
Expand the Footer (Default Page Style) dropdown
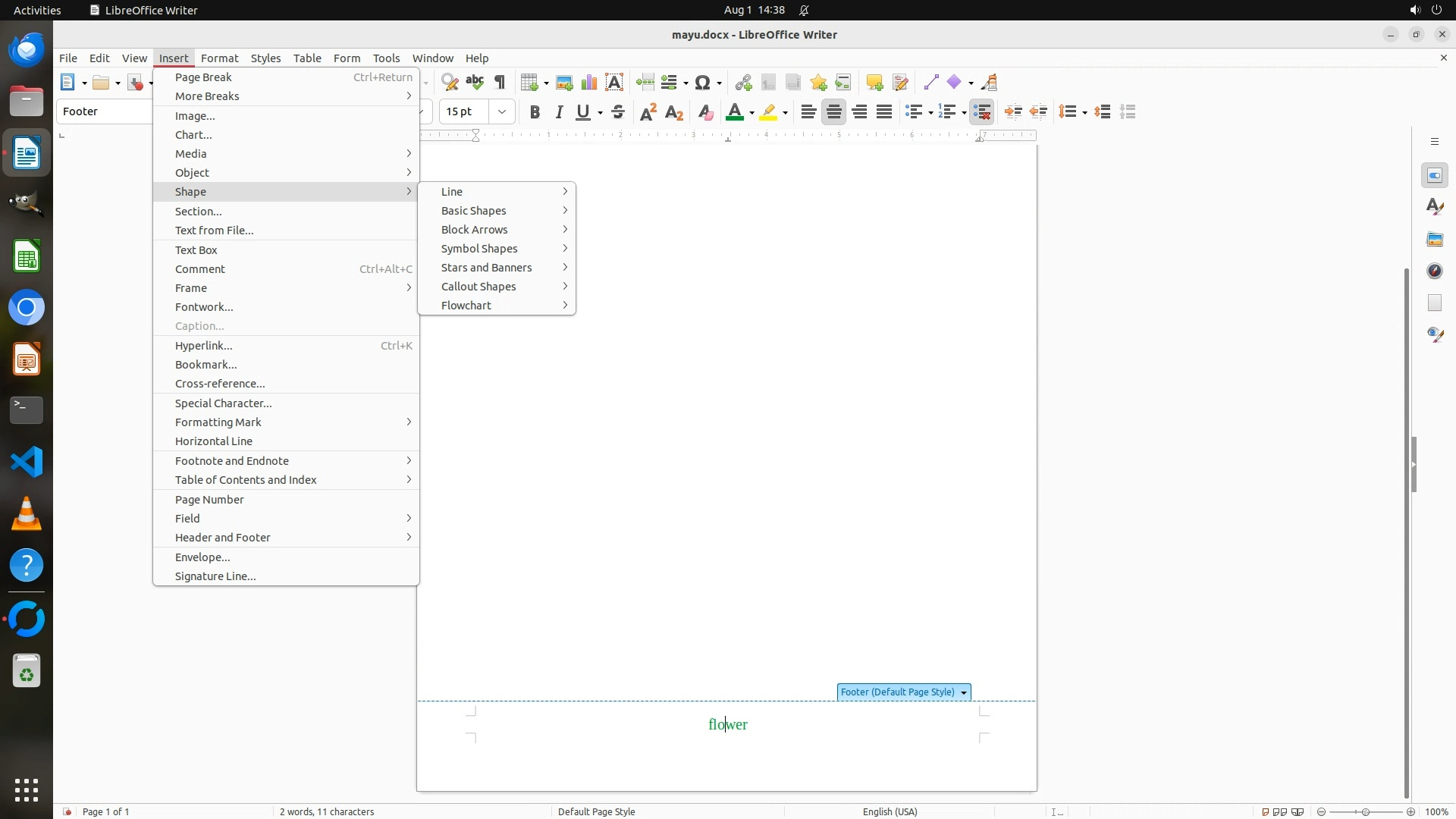pos(964,693)
